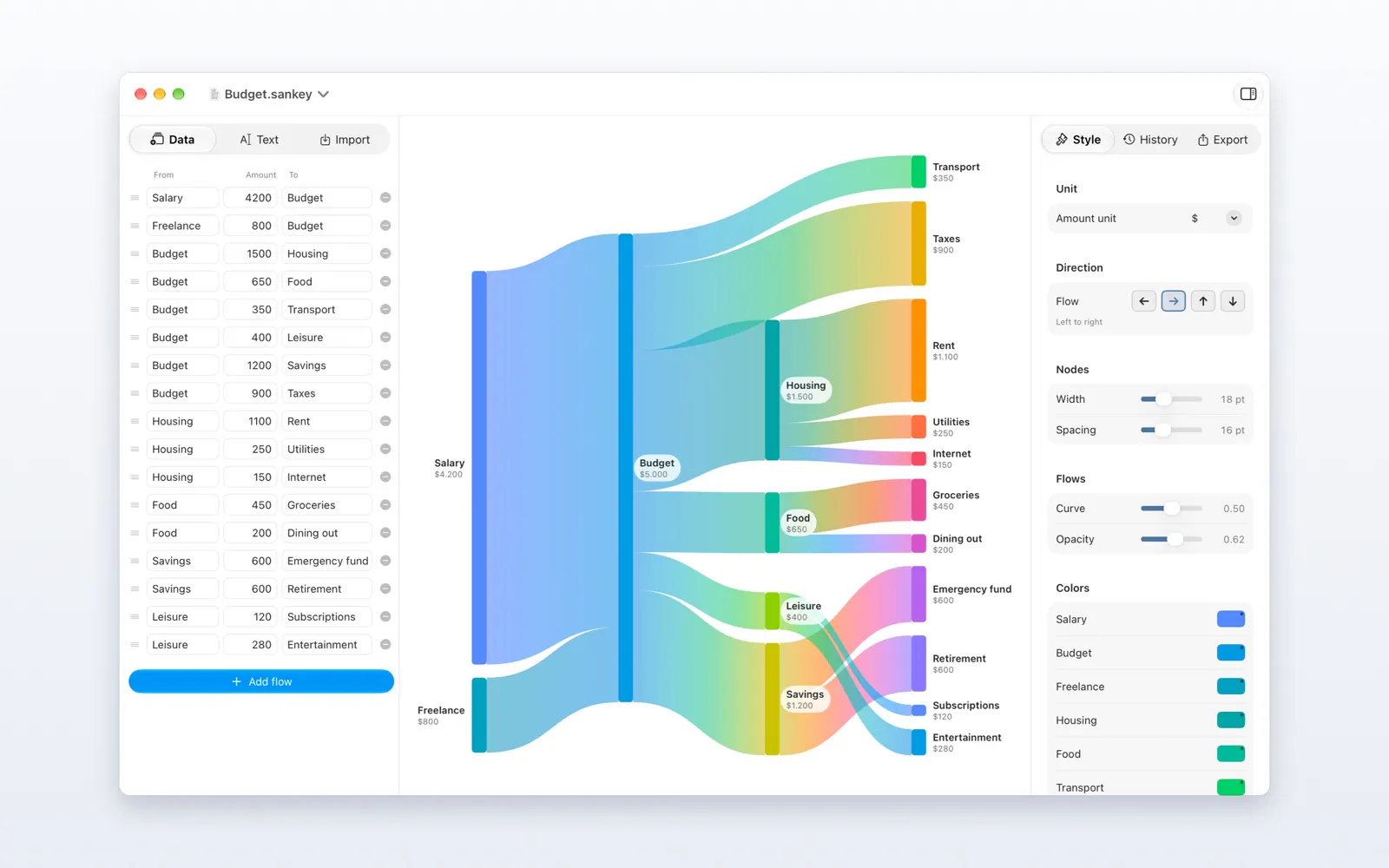
Task: Click the reorder handle on Food to Groceries row
Action: [135, 504]
